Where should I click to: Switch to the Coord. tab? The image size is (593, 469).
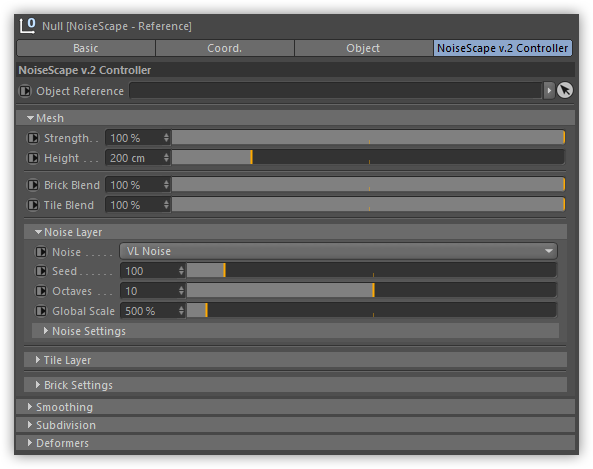tap(225, 48)
